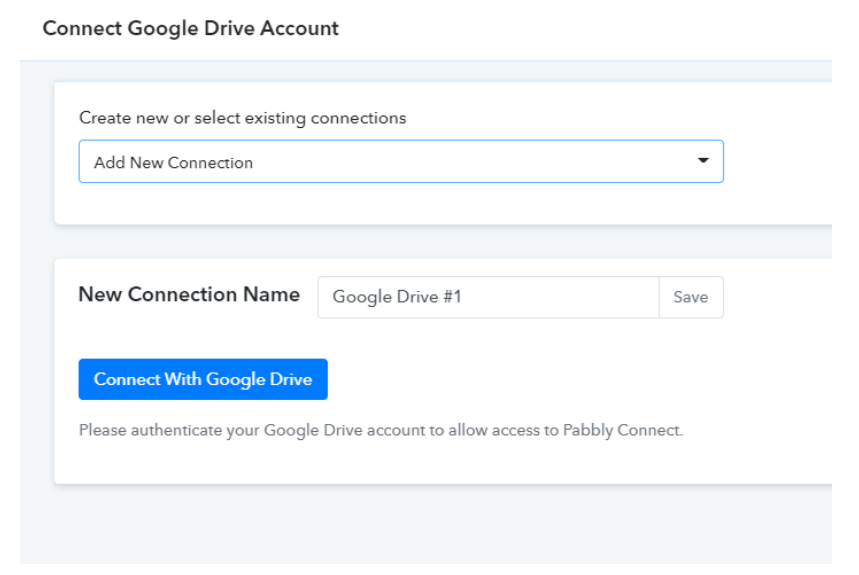
Task: Select the 'Add New Connection' text in combo box
Action: 173,163
